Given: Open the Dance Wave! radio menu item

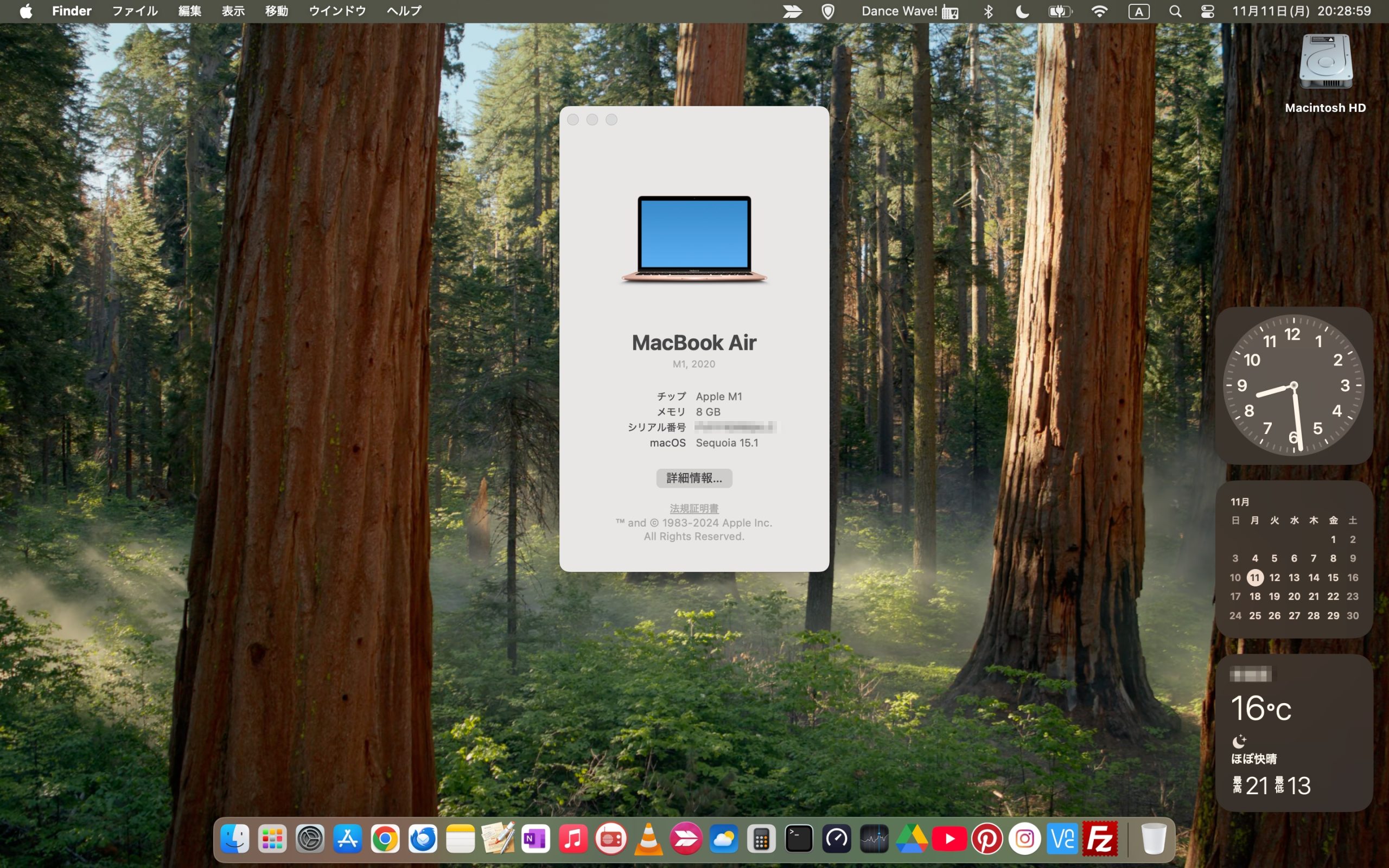Looking at the screenshot, I should [x=910, y=11].
